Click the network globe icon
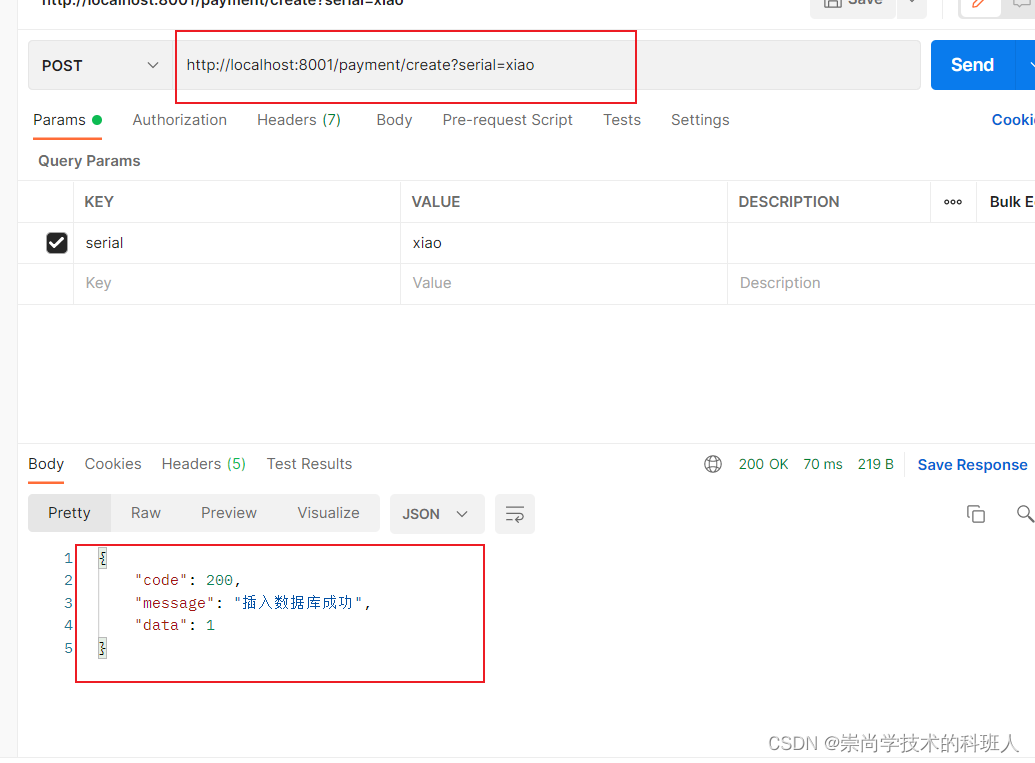Screen dimensions: 1035x763 coord(713,464)
